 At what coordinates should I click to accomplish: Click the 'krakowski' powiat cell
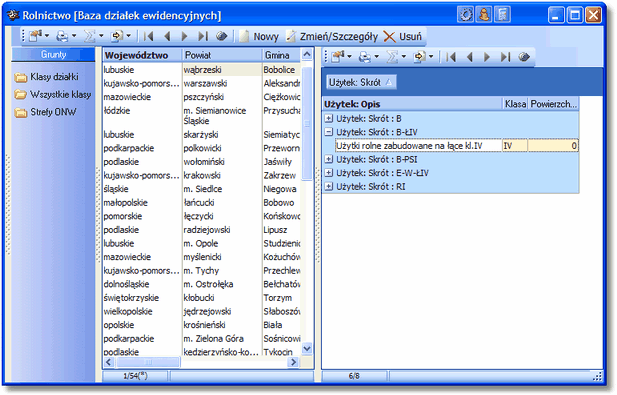[222, 175]
